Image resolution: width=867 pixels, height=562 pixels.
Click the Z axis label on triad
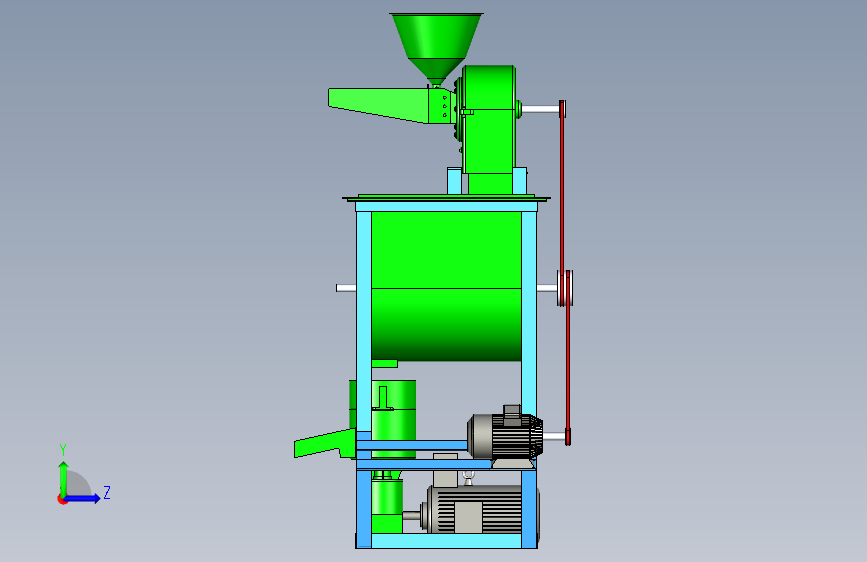tap(107, 493)
